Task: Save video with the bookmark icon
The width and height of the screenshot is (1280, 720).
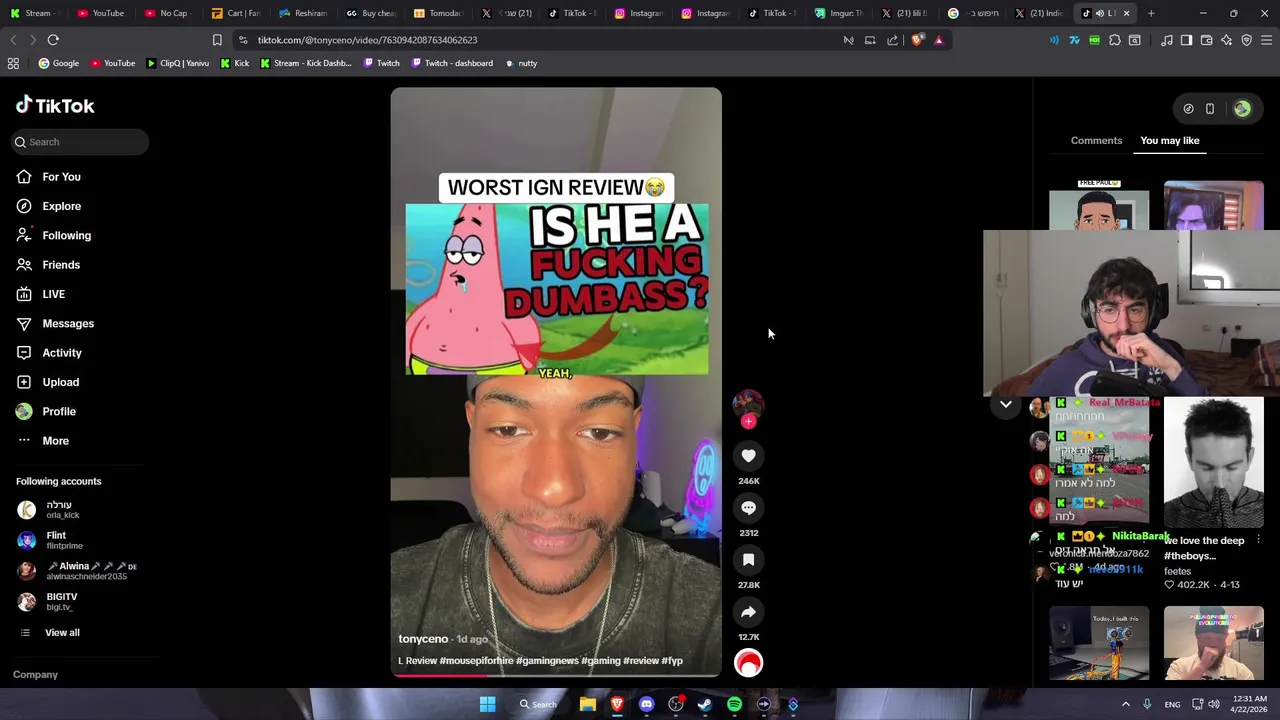Action: (x=748, y=560)
